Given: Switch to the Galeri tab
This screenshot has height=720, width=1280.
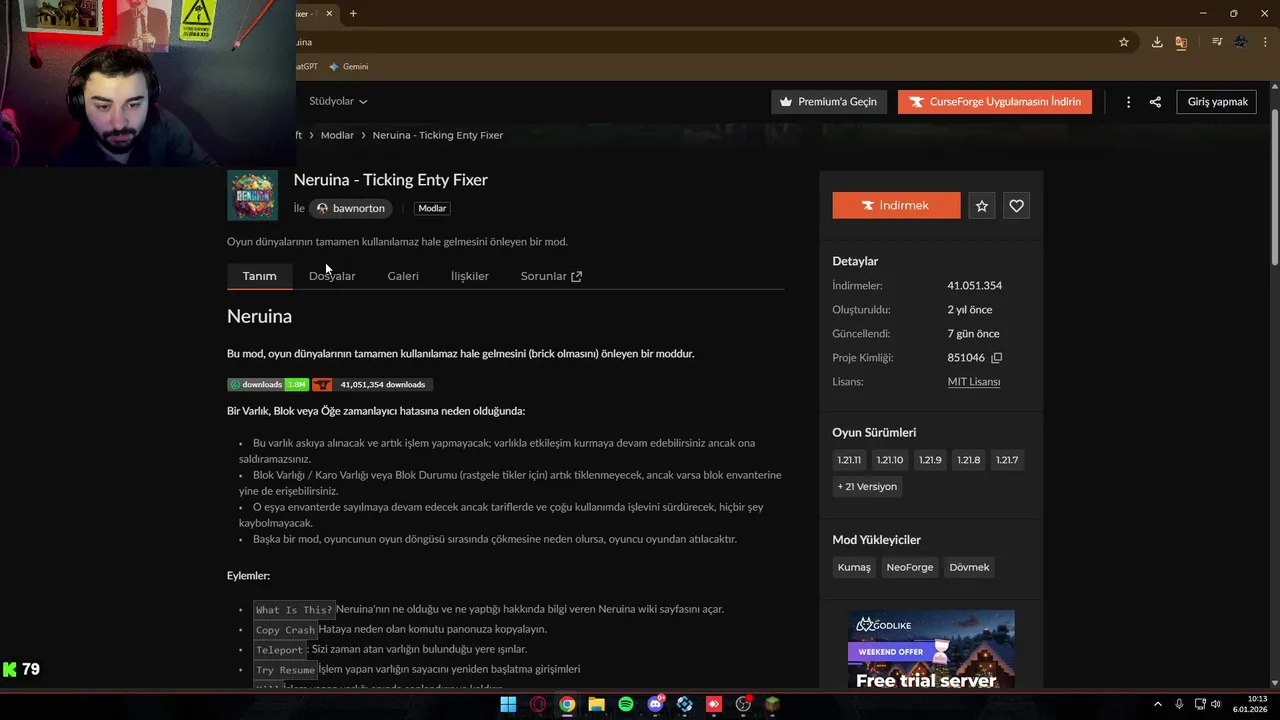Looking at the screenshot, I should (403, 276).
